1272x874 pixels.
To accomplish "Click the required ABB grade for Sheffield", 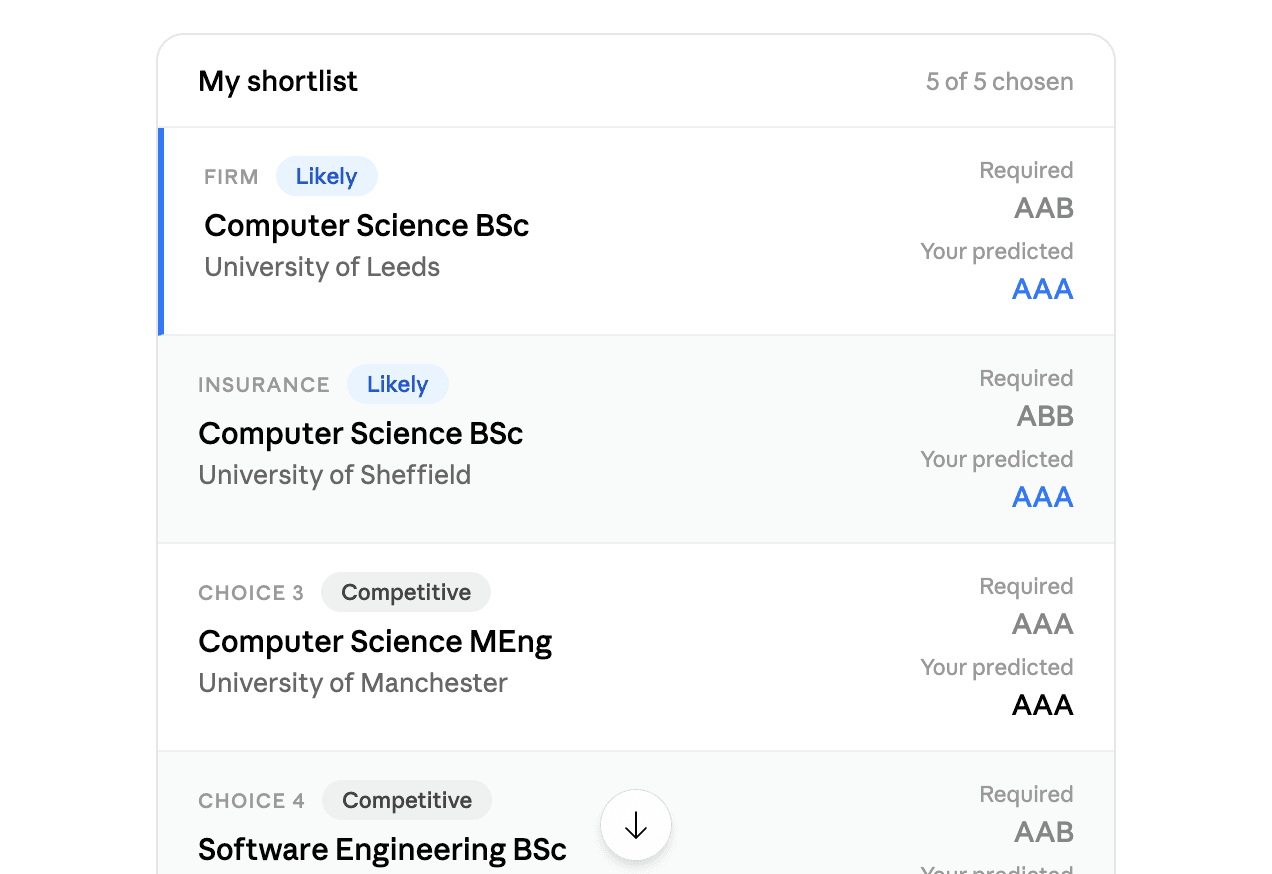I will 1045,416.
